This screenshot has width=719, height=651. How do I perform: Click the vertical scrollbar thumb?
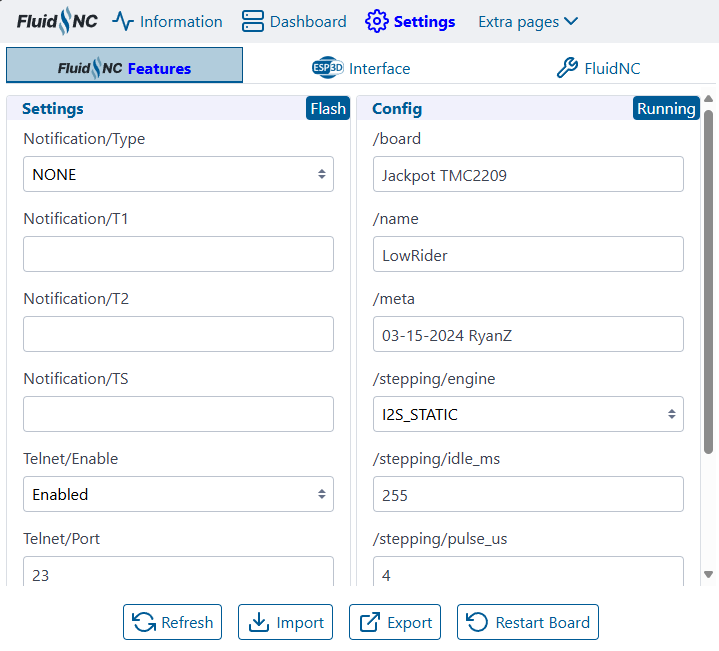point(708,282)
